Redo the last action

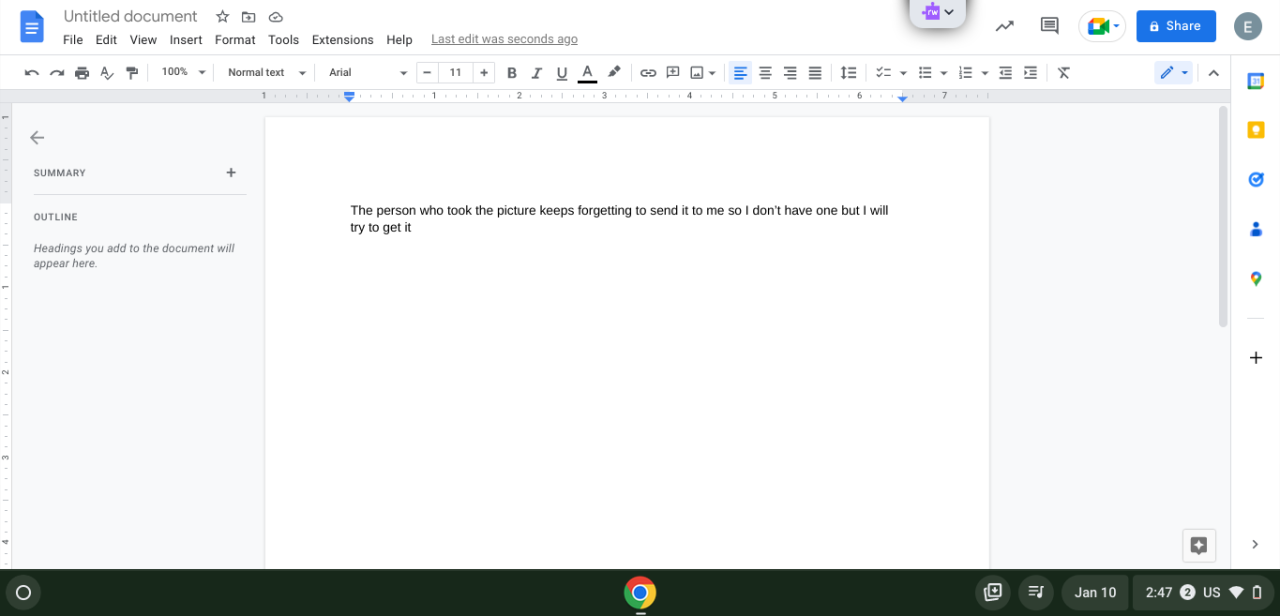(57, 73)
